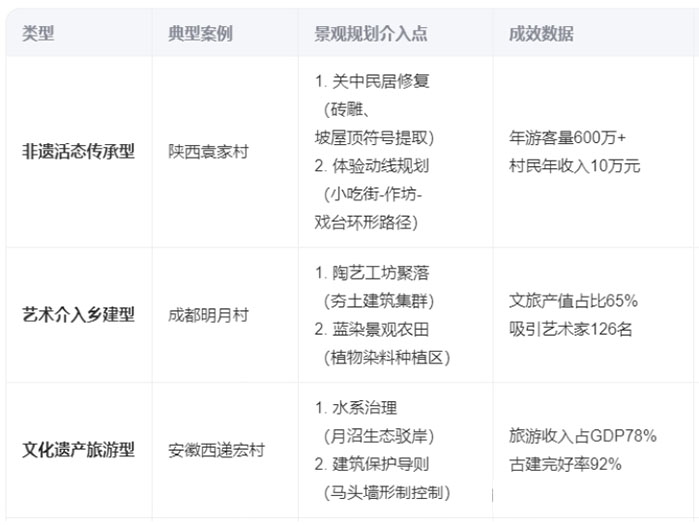Screen dimensions: 699x525
Task: Click the text 年游客量600万+
Action: 567,138
